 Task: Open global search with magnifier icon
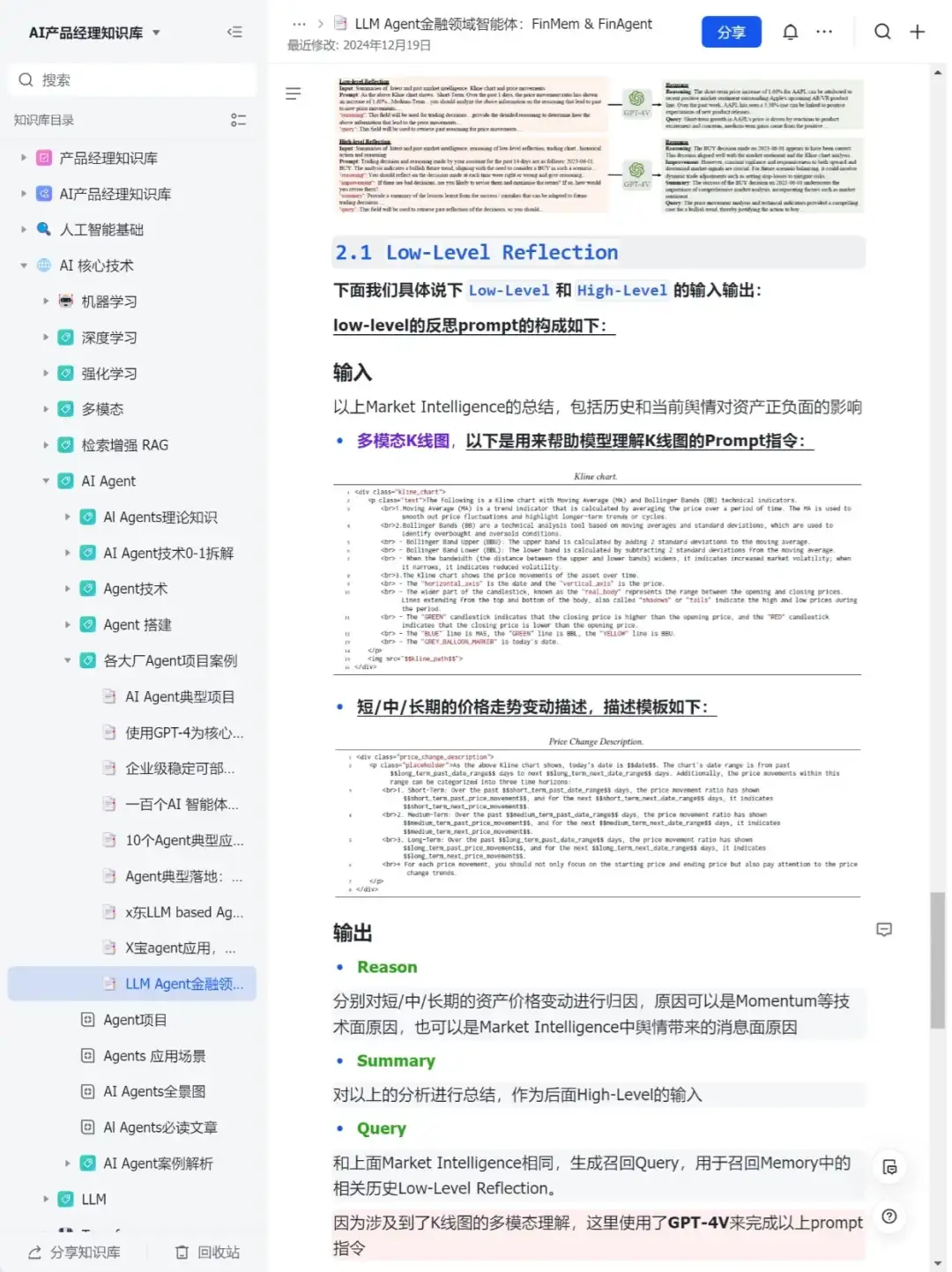882,32
